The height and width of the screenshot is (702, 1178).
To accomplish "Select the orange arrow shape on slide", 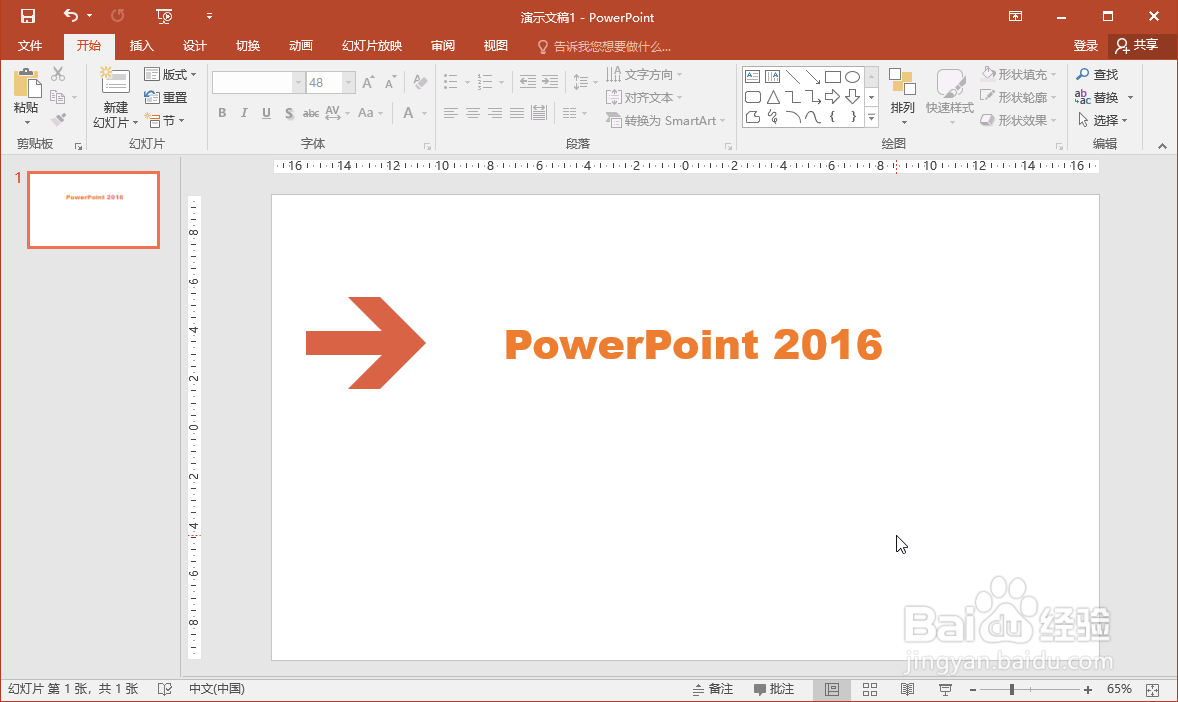I will coord(366,343).
